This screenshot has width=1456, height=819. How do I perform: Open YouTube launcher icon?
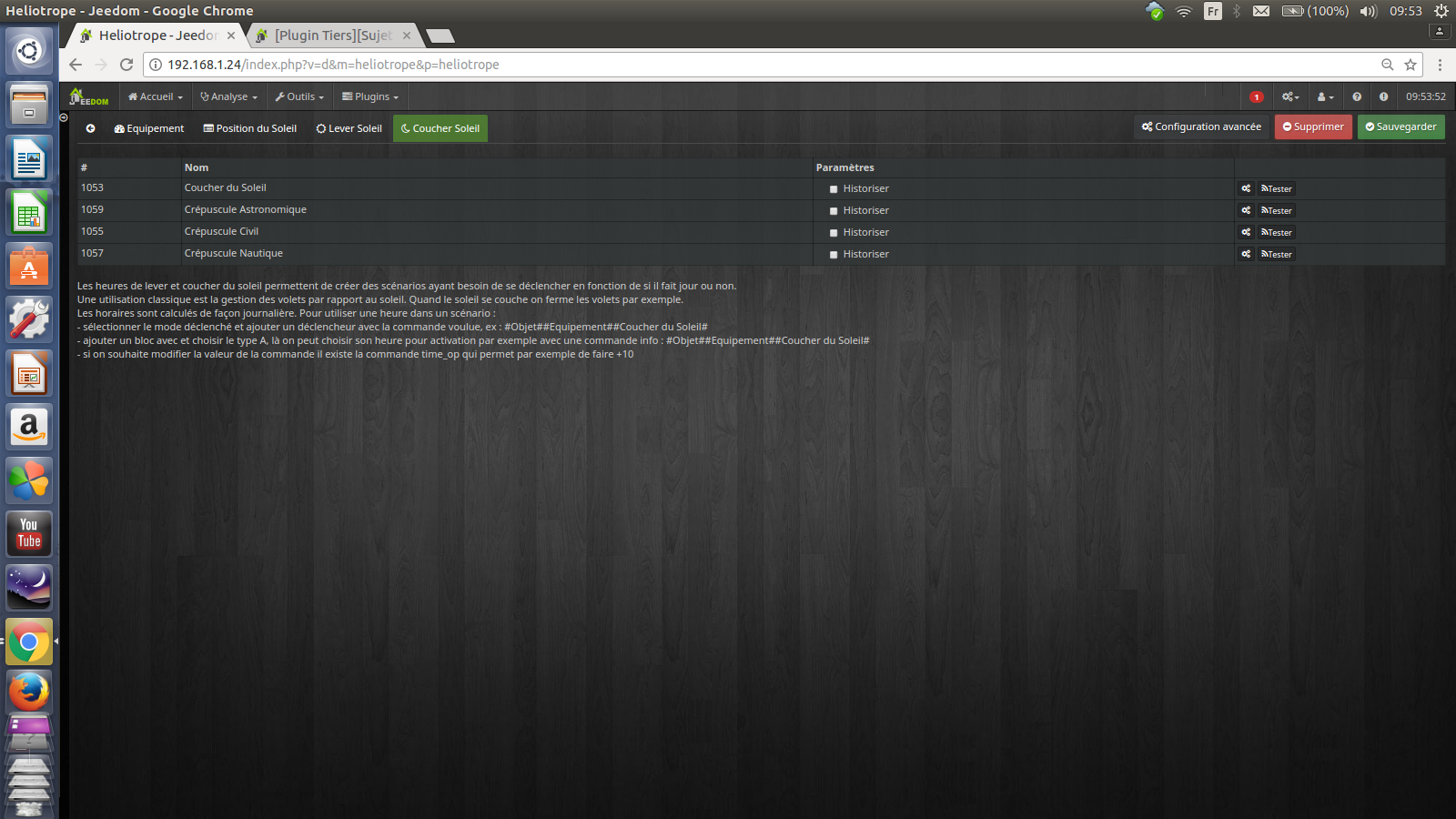[29, 534]
